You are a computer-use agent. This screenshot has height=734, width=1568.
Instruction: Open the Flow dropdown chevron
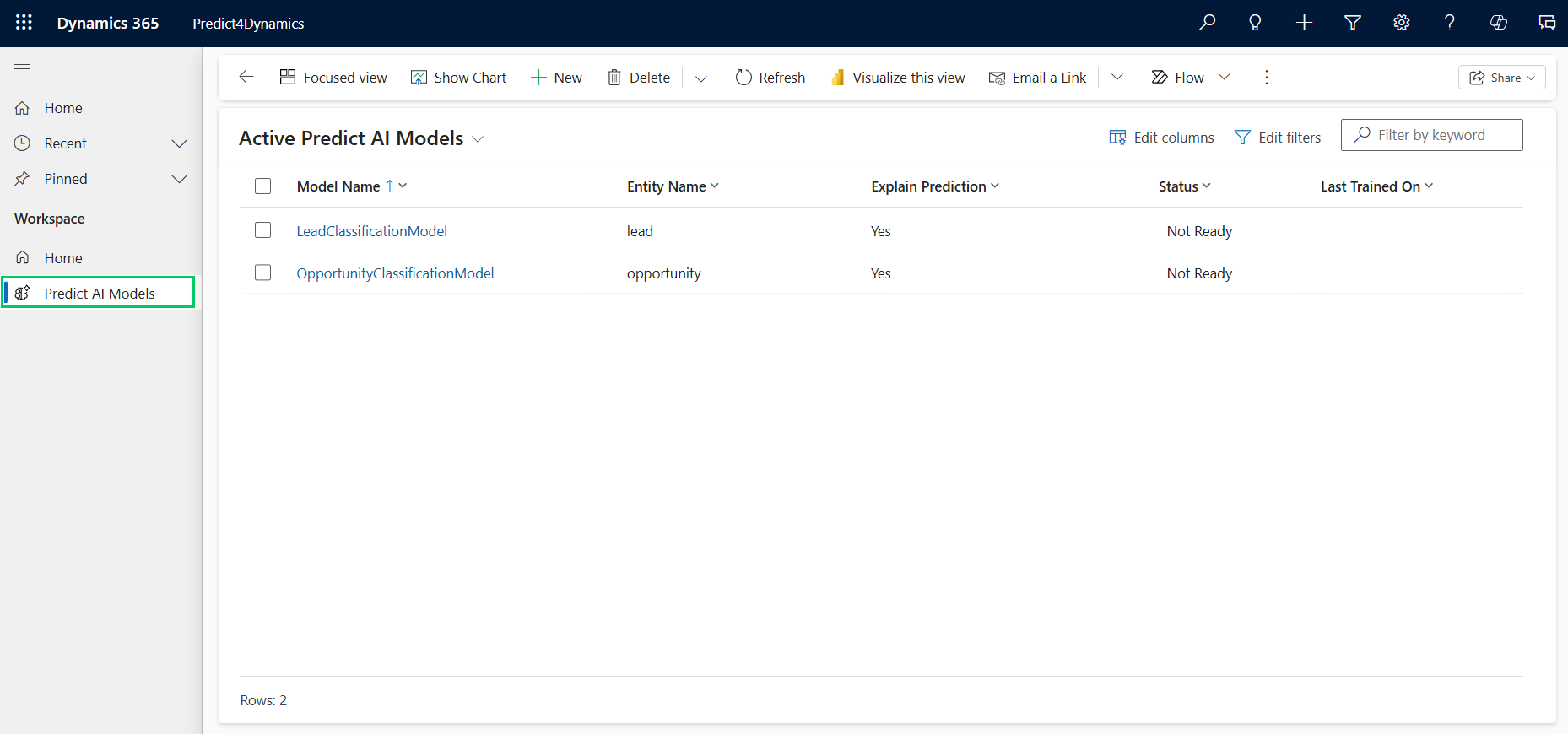tap(1225, 78)
